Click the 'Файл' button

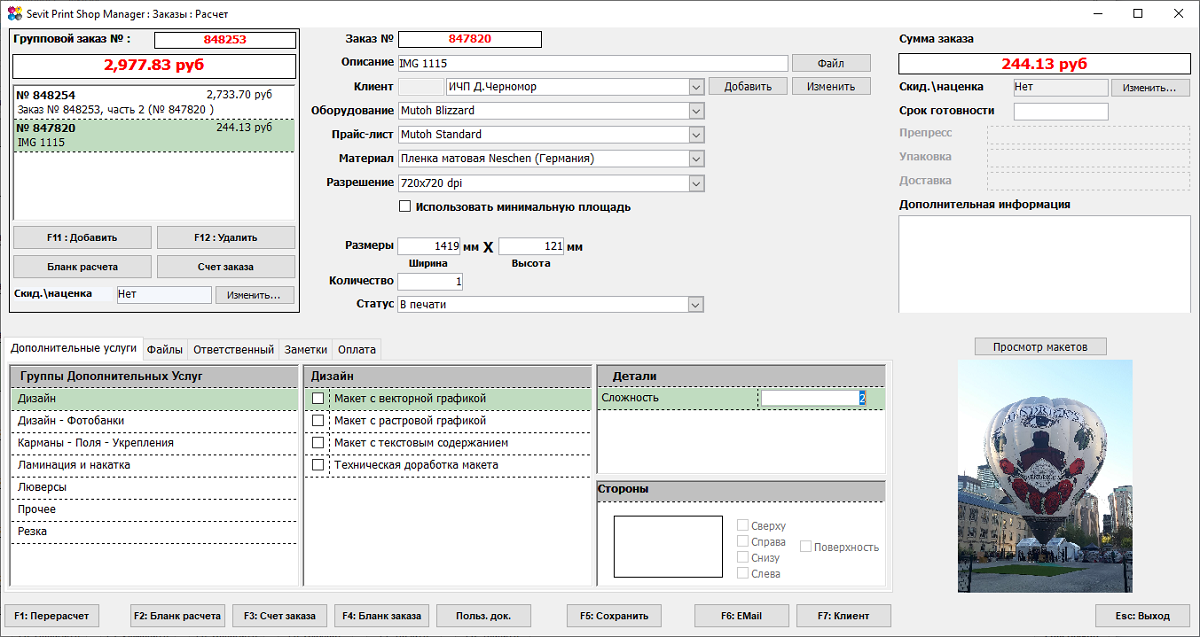click(x=831, y=63)
